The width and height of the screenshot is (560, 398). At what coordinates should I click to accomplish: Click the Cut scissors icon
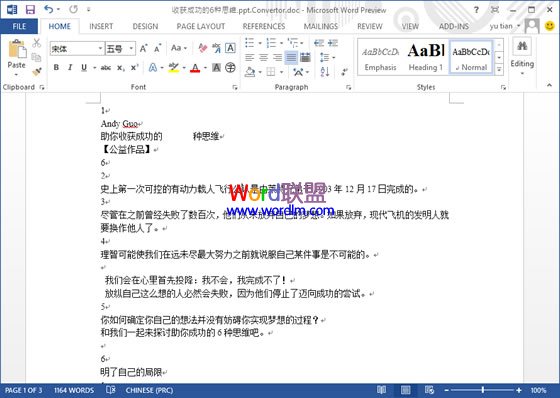pyautogui.click(x=36, y=43)
